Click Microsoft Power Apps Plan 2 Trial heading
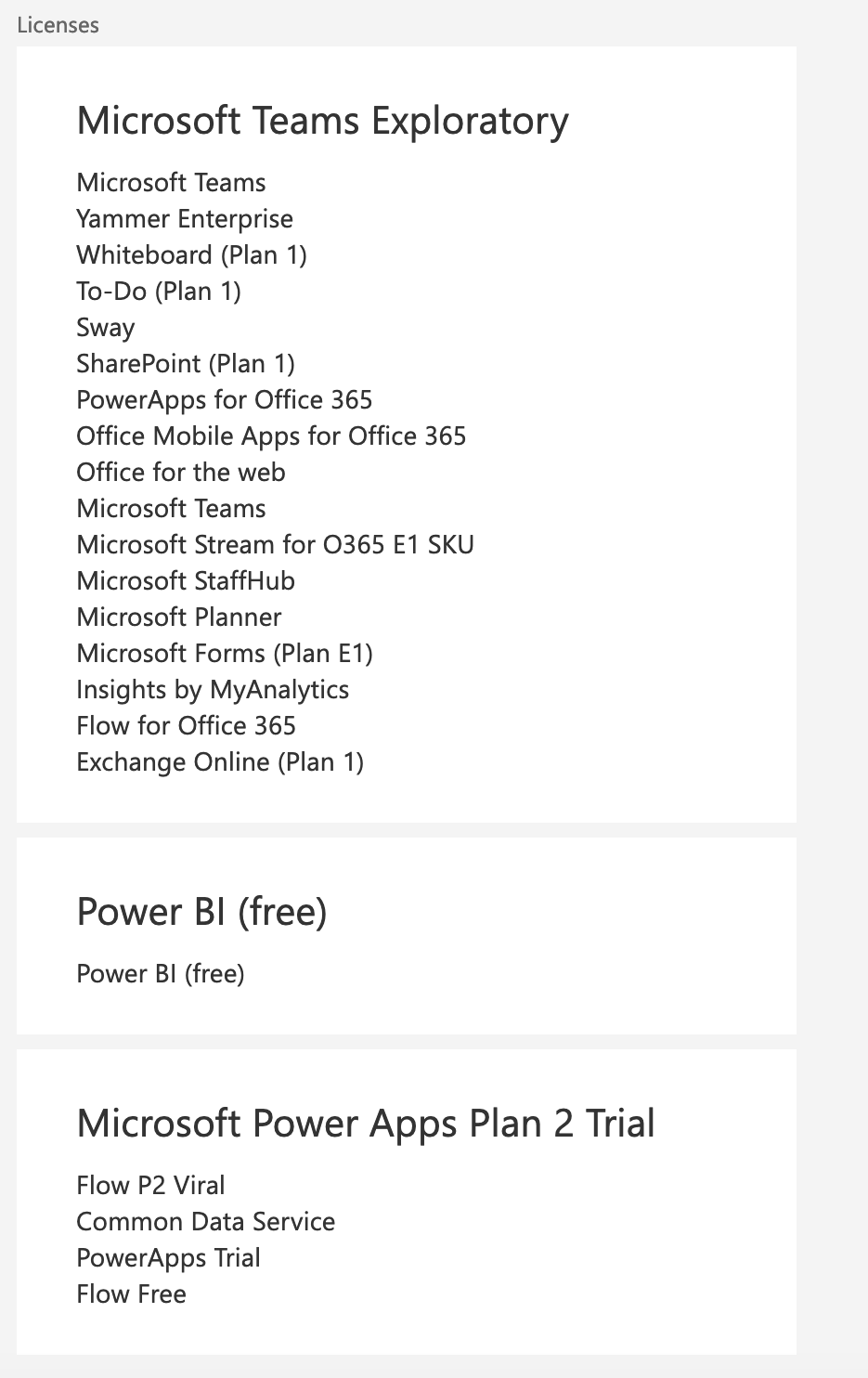The image size is (868, 1378). [x=366, y=1124]
